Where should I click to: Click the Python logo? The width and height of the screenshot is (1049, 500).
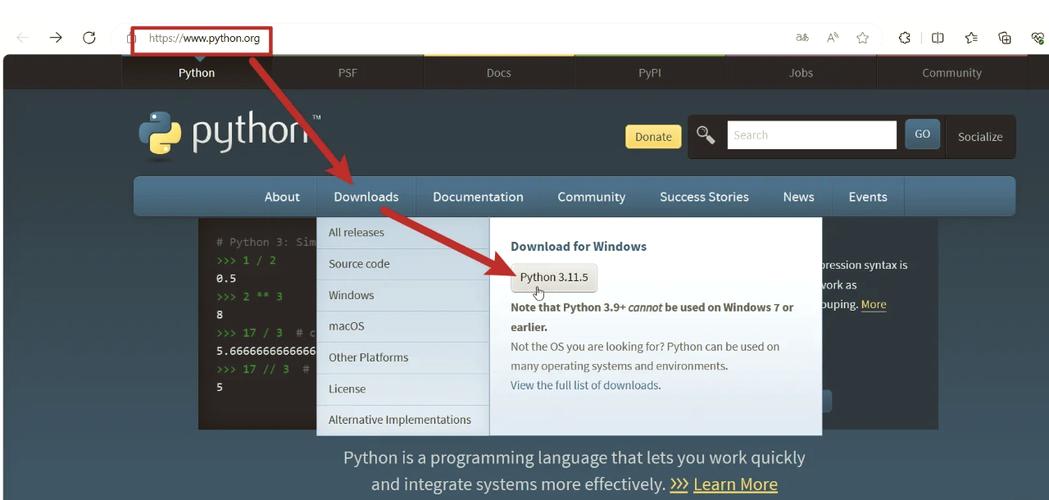[x=229, y=134]
